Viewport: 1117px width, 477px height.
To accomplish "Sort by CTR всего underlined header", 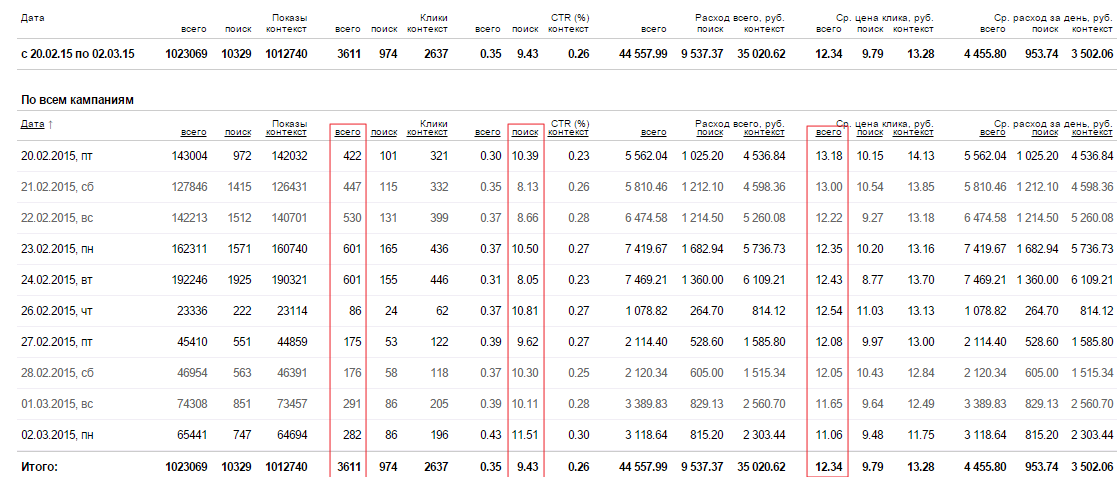I will [x=488, y=132].
